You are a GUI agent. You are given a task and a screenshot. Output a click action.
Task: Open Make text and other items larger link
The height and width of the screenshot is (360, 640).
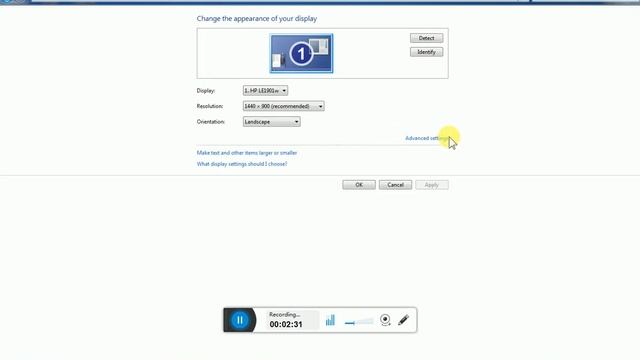tap(247, 153)
